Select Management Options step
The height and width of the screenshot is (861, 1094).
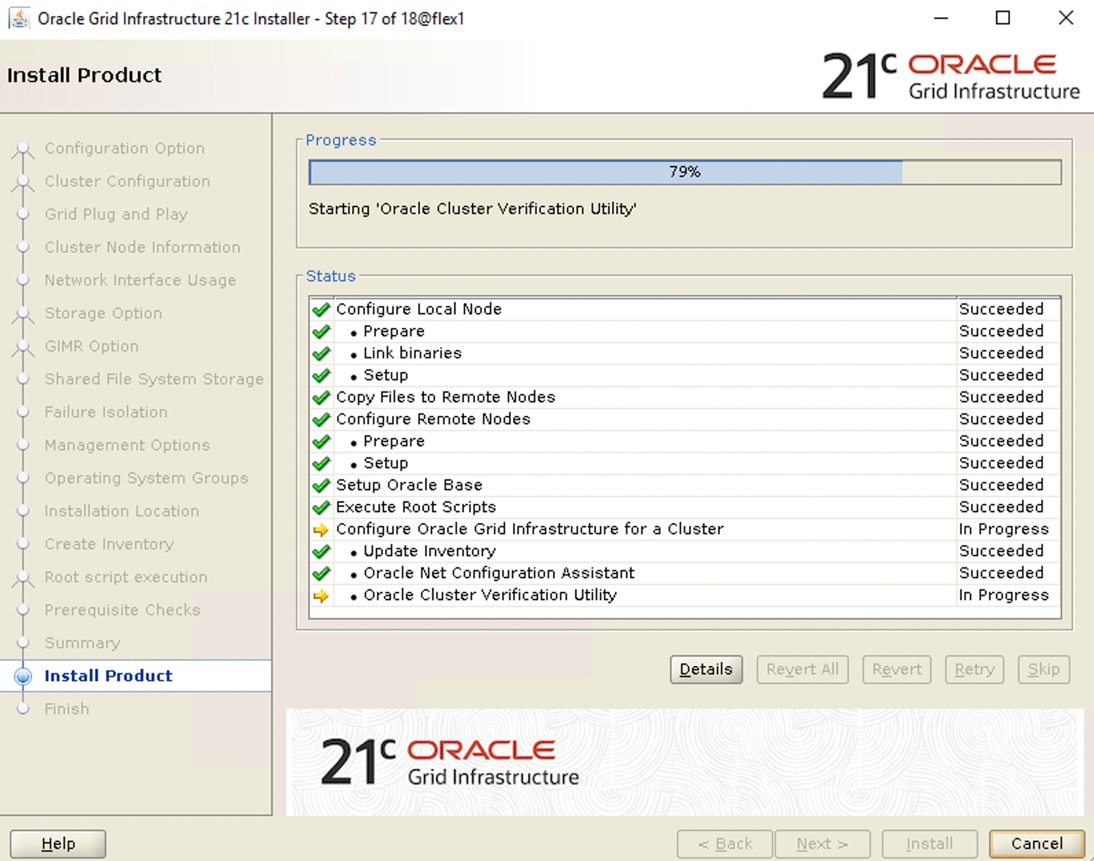[x=127, y=445]
